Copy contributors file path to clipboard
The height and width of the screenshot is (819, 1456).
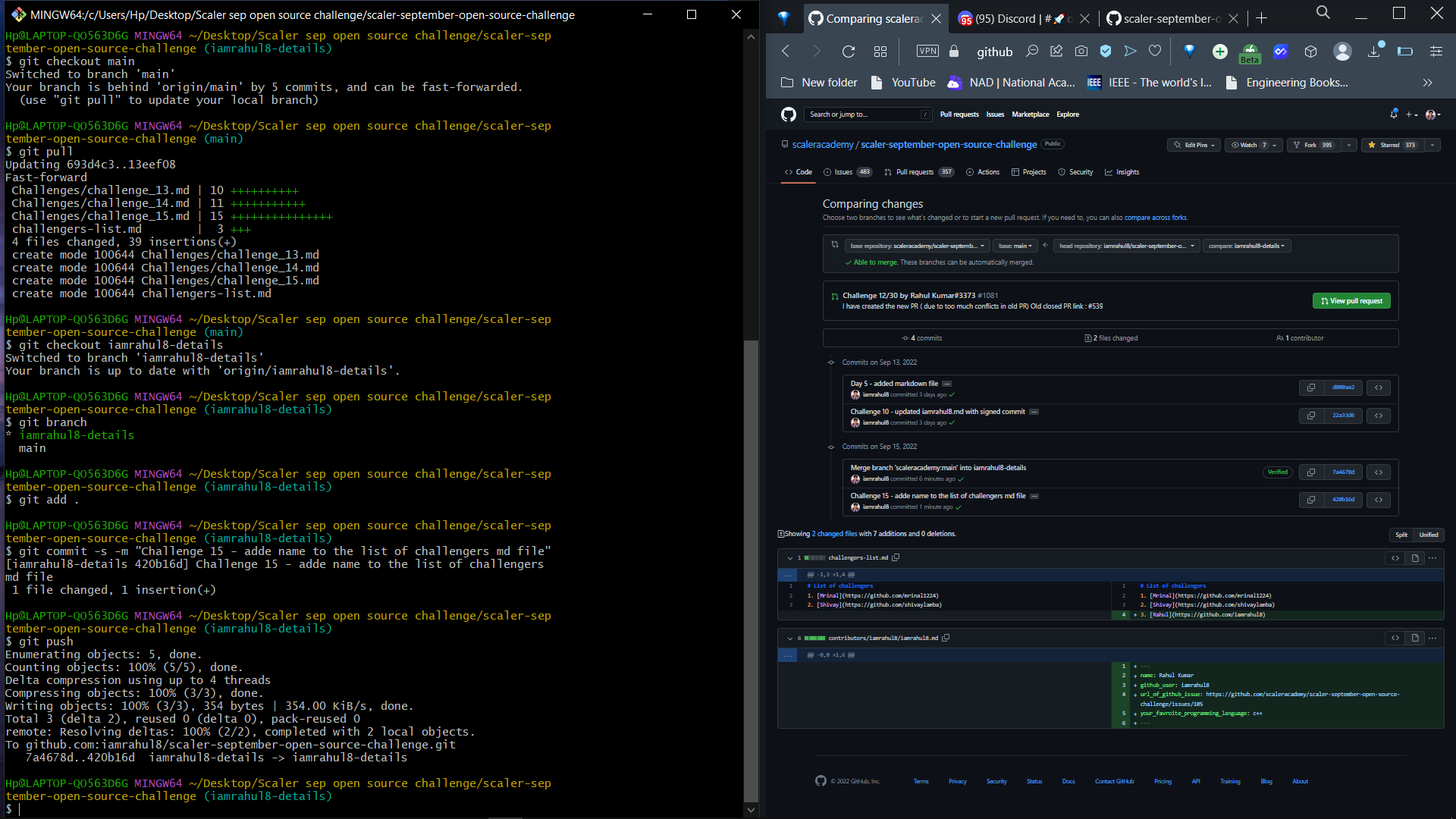[946, 639]
